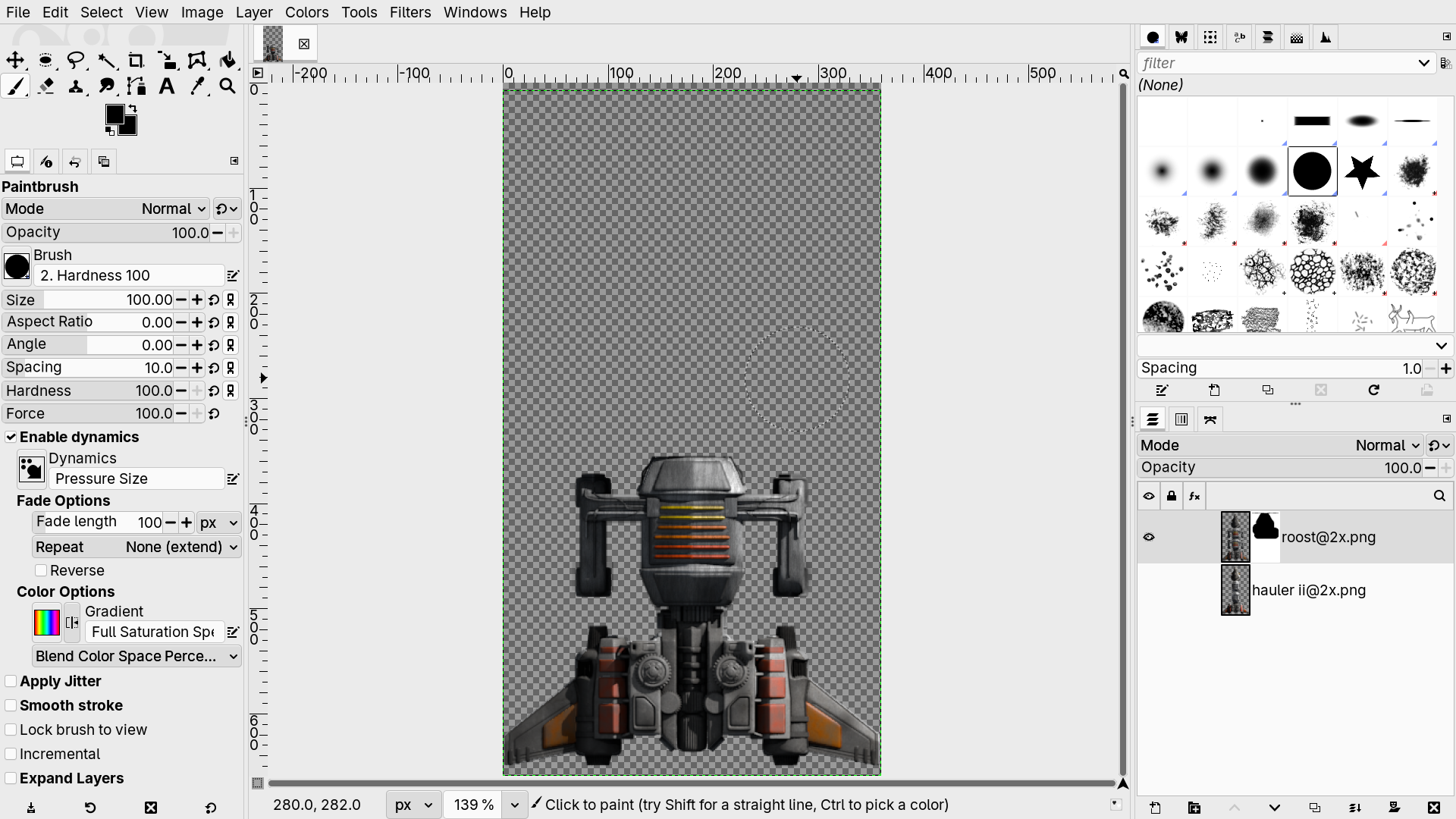Select the Eraser tool
The image size is (1456, 819).
[x=45, y=86]
